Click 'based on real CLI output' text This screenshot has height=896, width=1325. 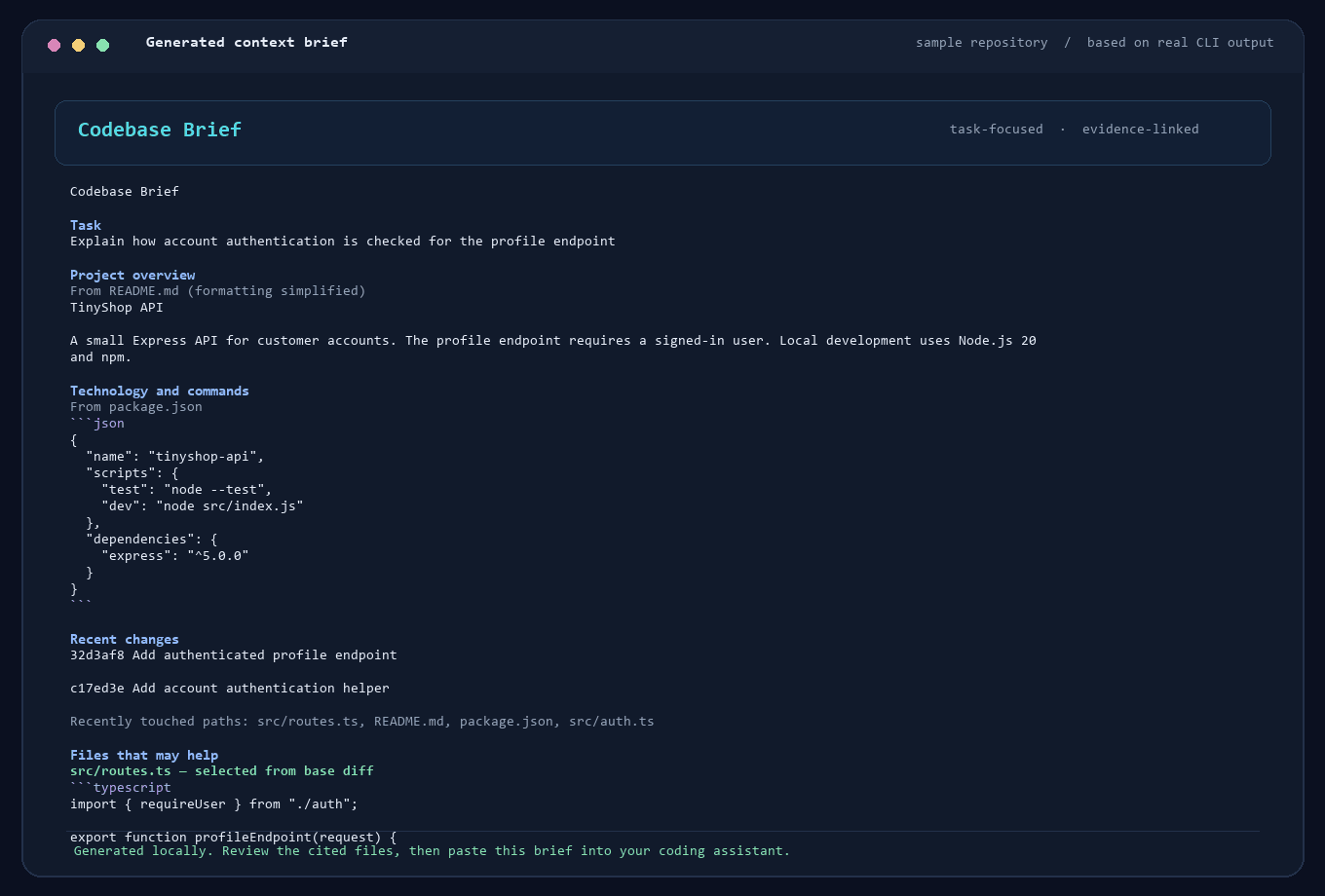(1181, 43)
